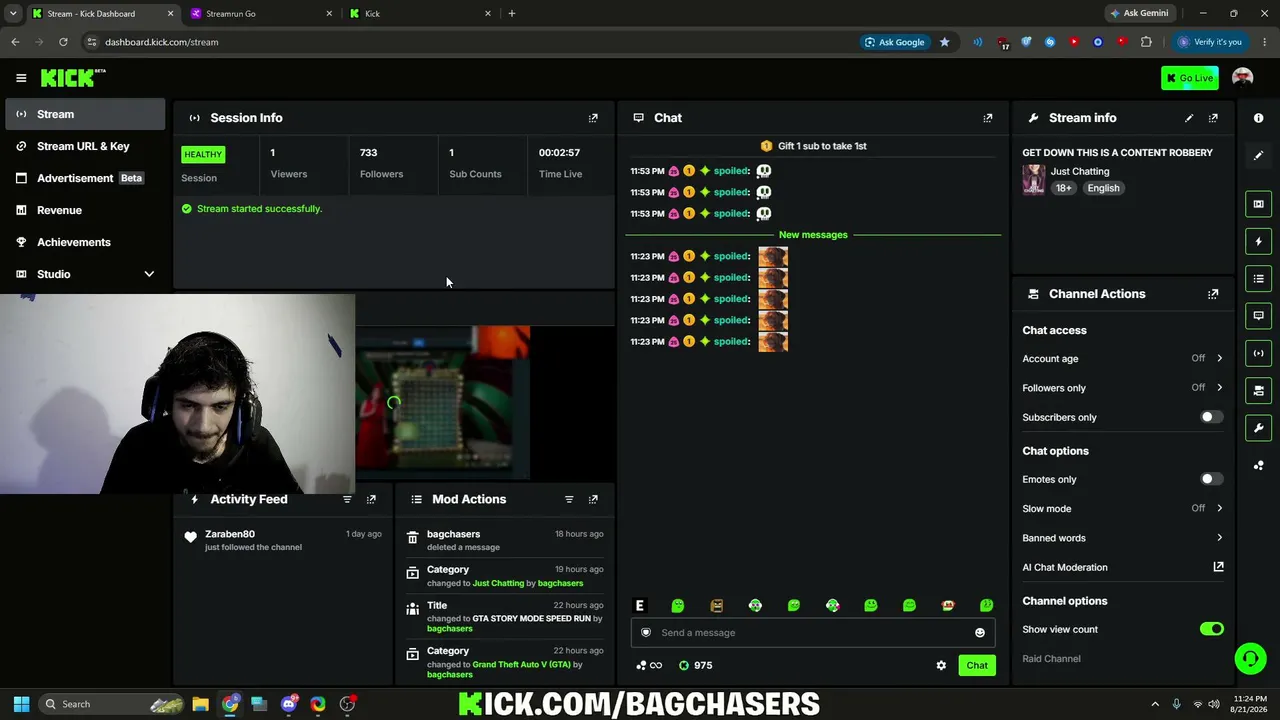Screen dimensions: 1280x720
Task: Click the Windows taskbar Search box
Action: point(112,704)
